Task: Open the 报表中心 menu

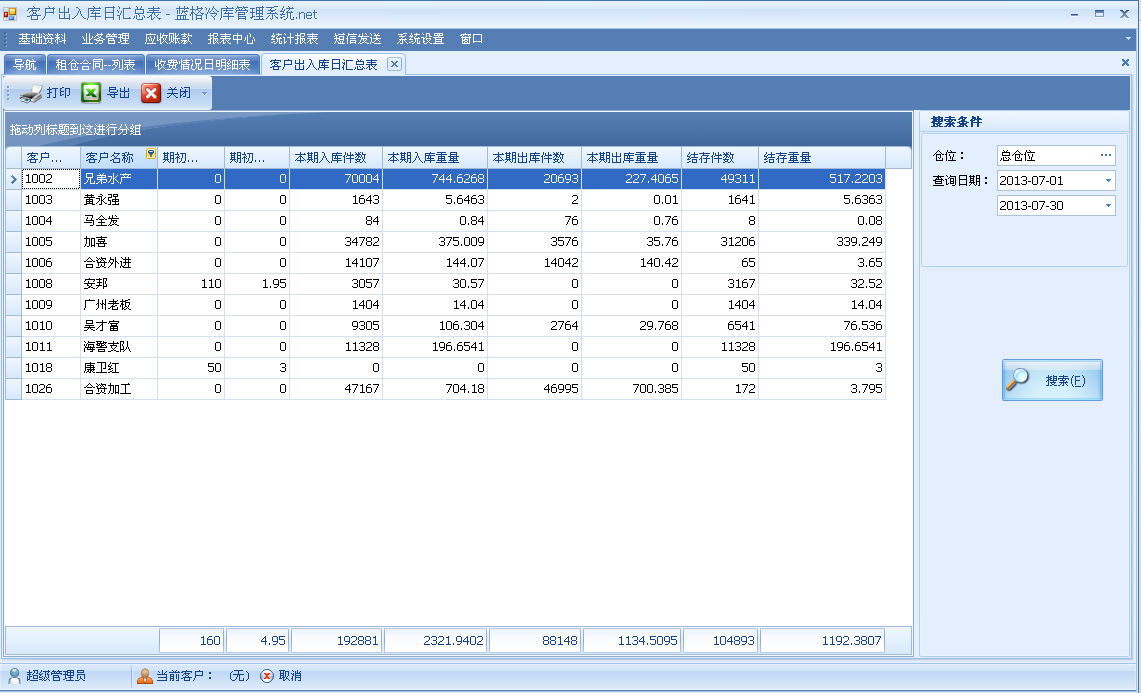Action: point(231,39)
